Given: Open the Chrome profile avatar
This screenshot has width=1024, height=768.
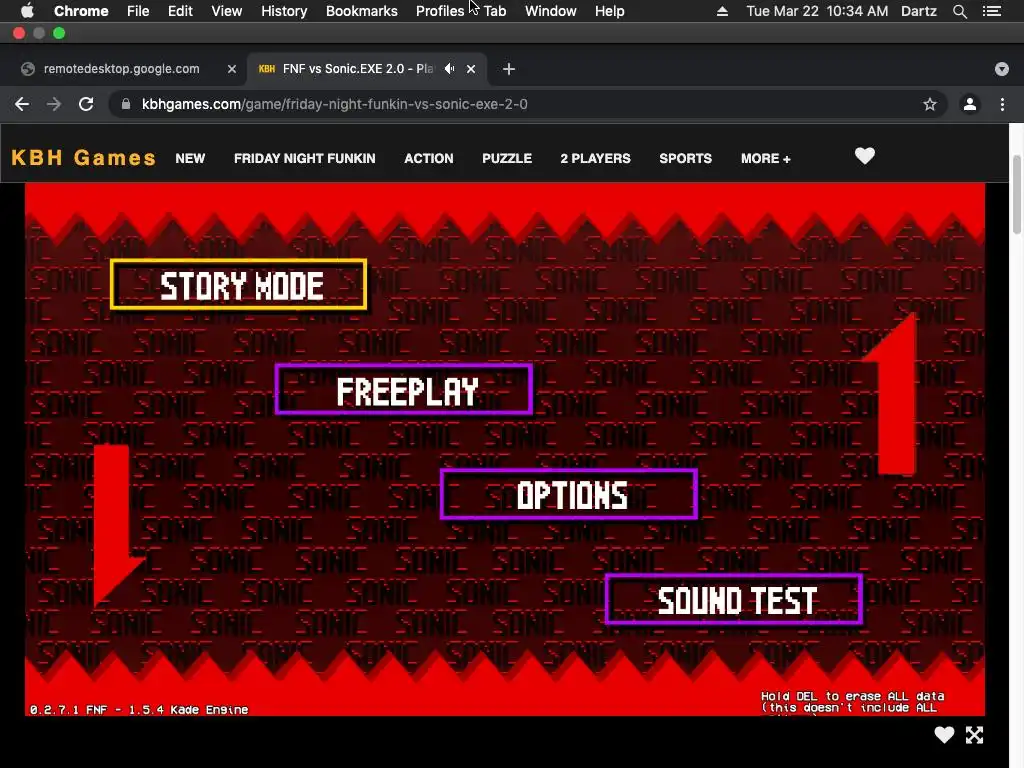Looking at the screenshot, I should (x=970, y=104).
